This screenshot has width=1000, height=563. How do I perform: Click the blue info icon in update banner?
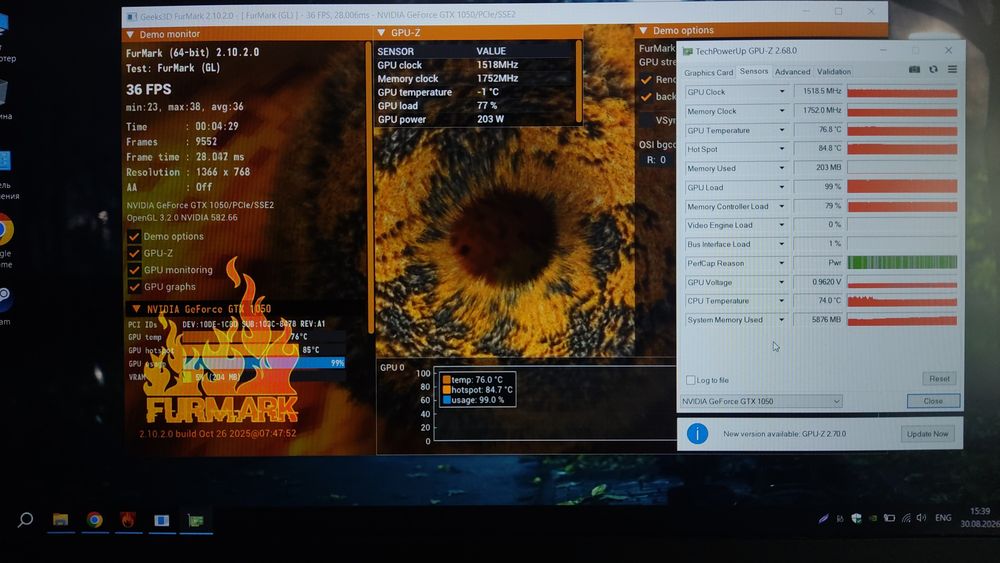pyautogui.click(x=697, y=434)
